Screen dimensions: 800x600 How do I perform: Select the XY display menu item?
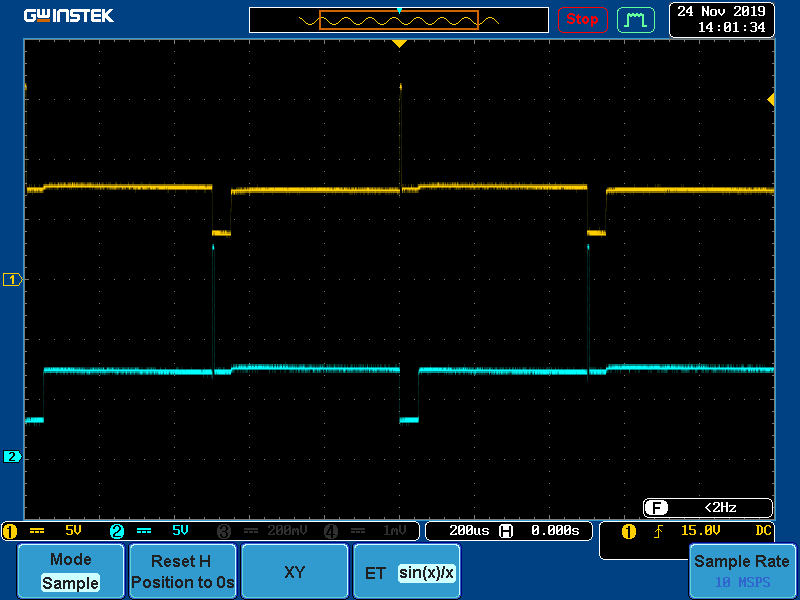coord(295,572)
